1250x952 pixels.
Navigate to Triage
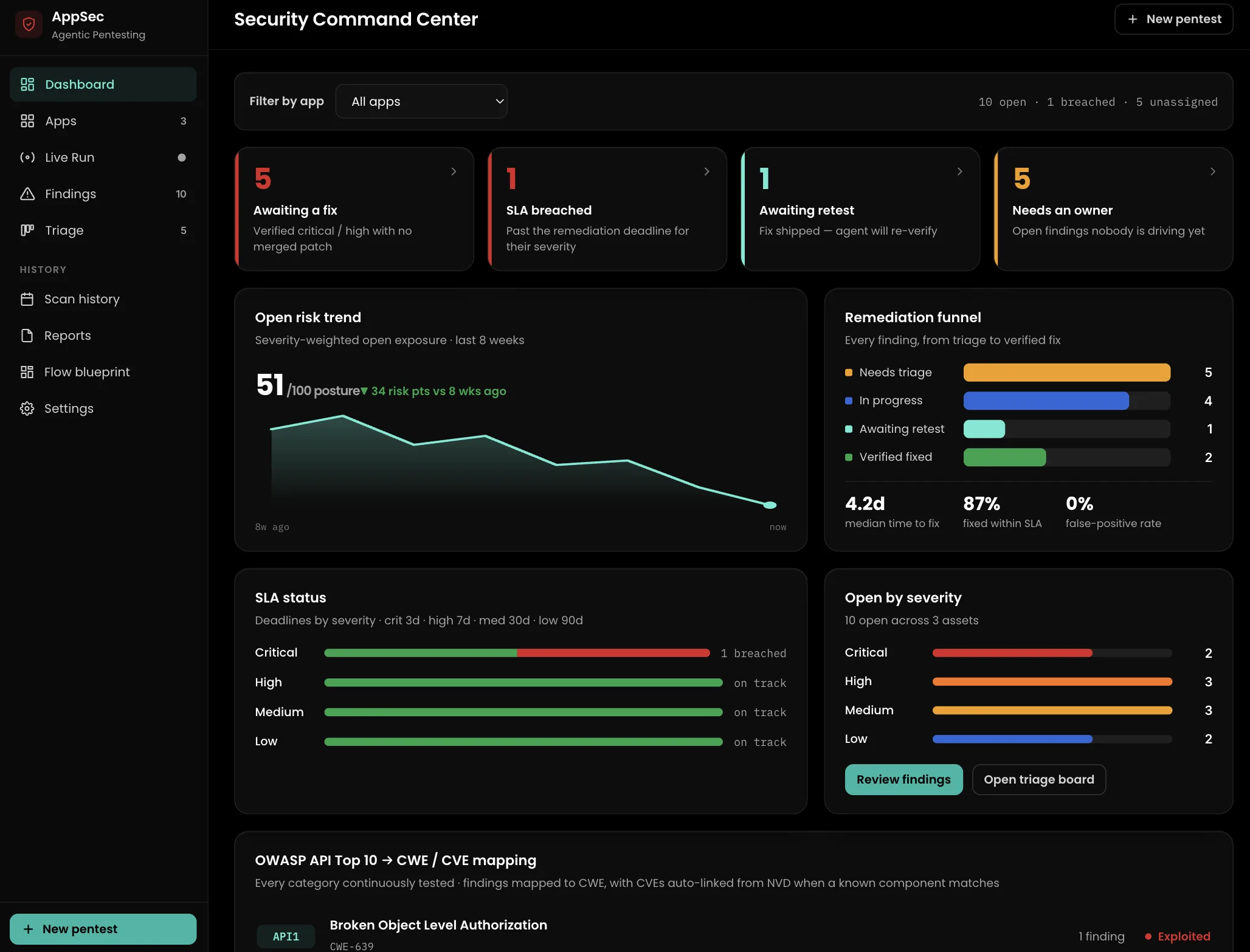coord(103,230)
